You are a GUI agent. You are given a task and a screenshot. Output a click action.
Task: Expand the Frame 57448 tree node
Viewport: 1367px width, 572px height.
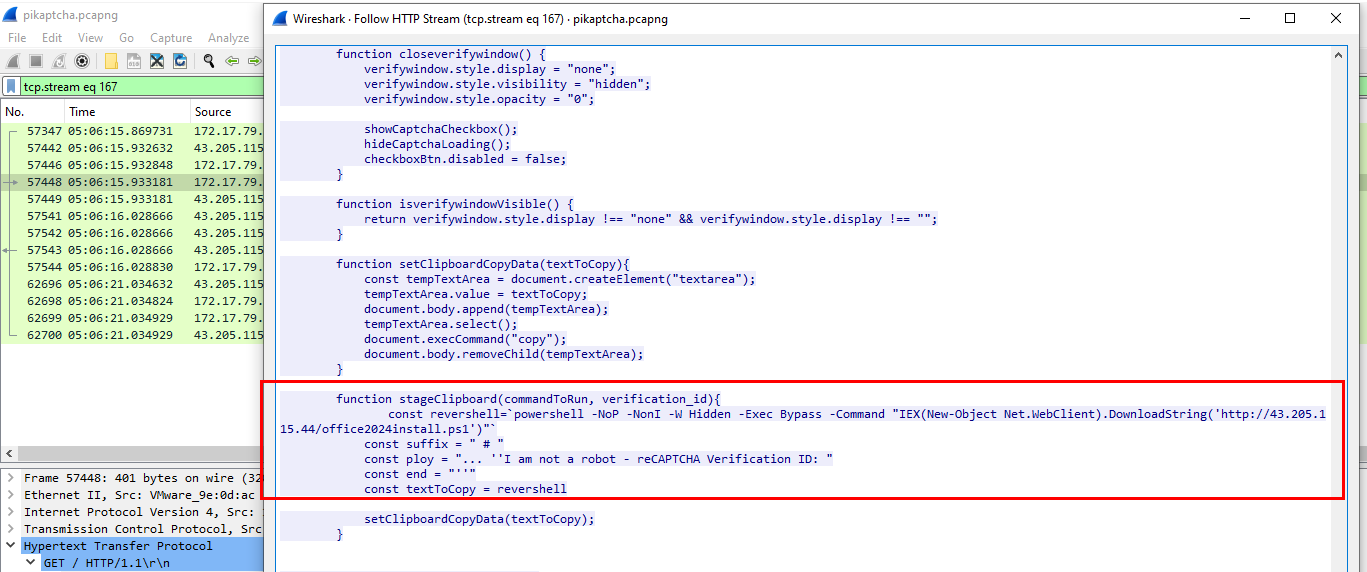[x=11, y=478]
